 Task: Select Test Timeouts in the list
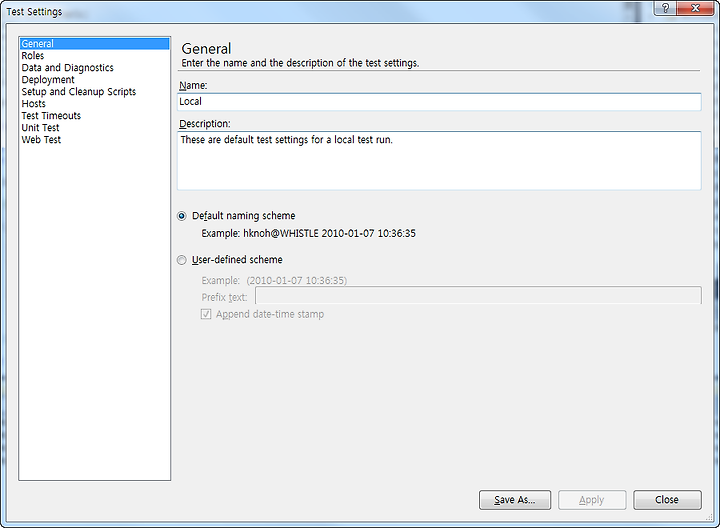point(51,115)
